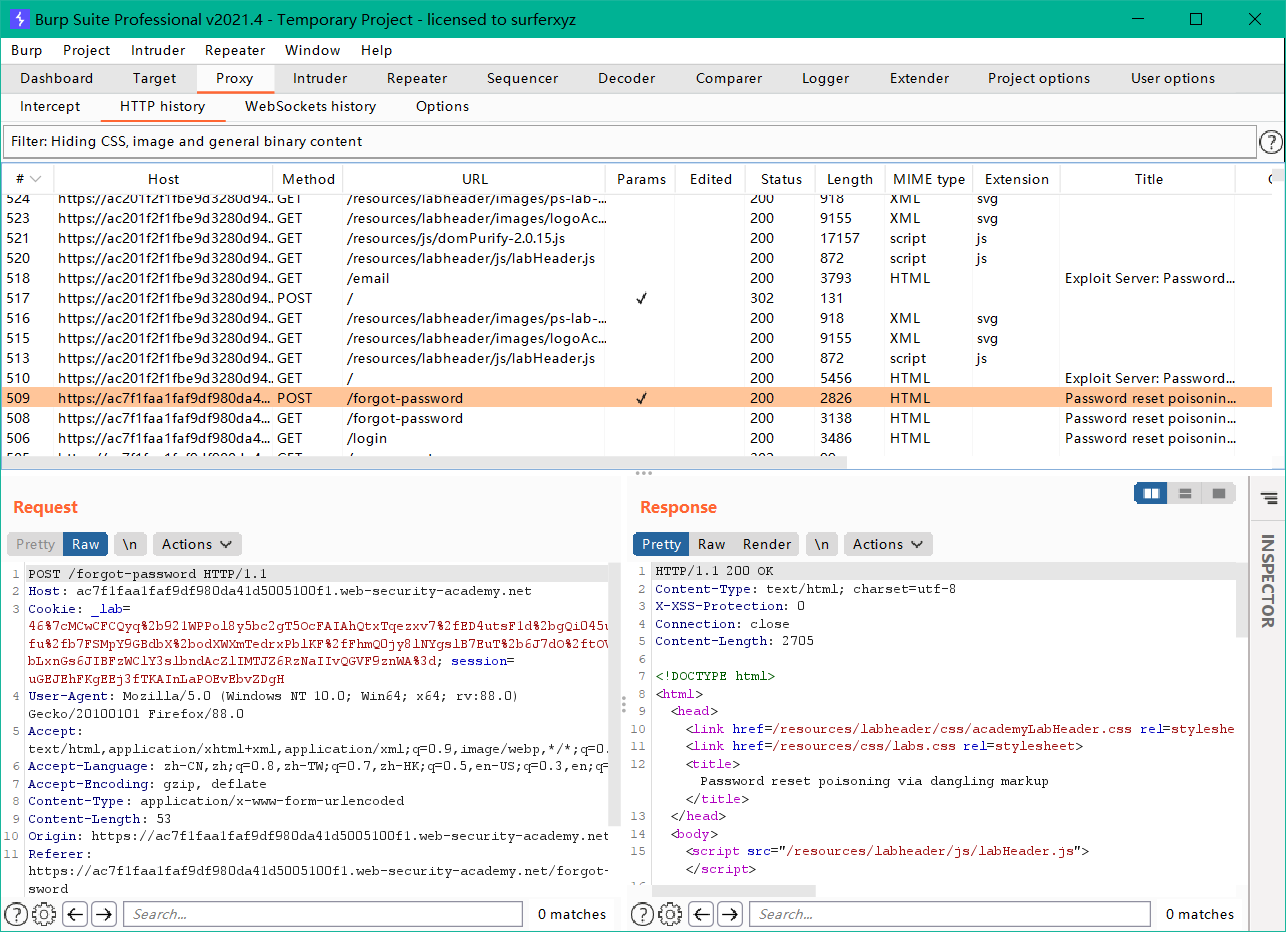Sort history by the # column
1286x932 pixels.
pyautogui.click(x=28, y=179)
